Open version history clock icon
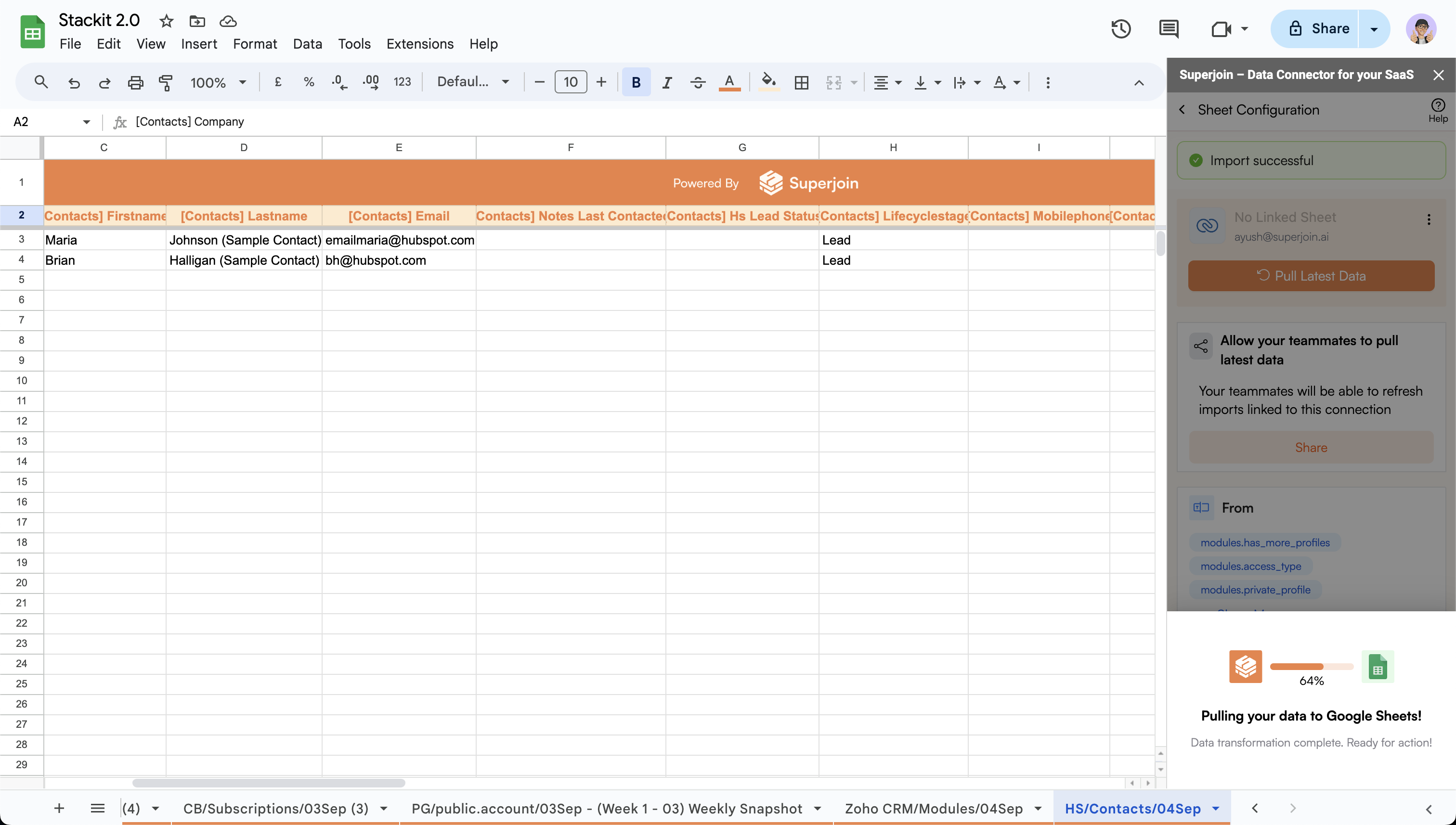The height and width of the screenshot is (825, 1456). (x=1120, y=29)
